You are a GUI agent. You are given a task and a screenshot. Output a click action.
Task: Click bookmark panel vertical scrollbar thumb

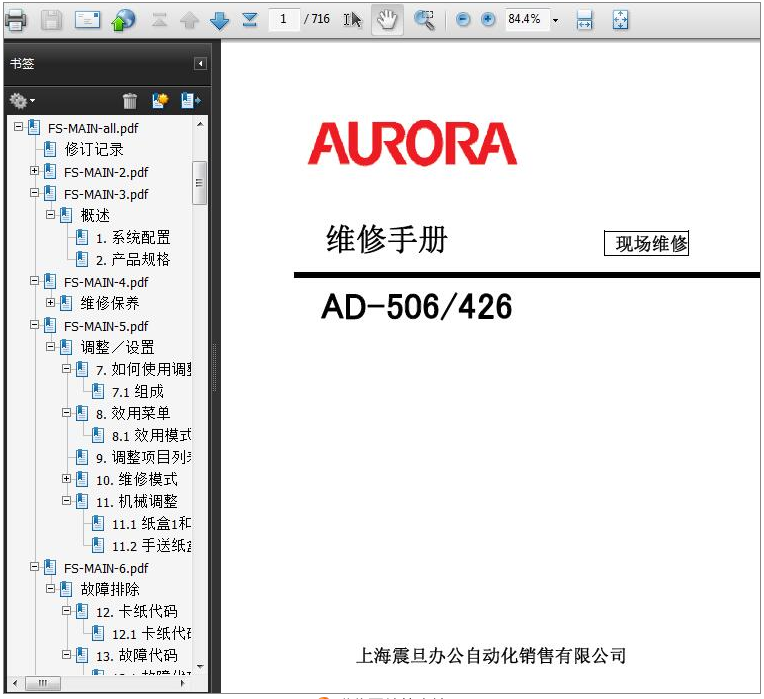tap(199, 183)
